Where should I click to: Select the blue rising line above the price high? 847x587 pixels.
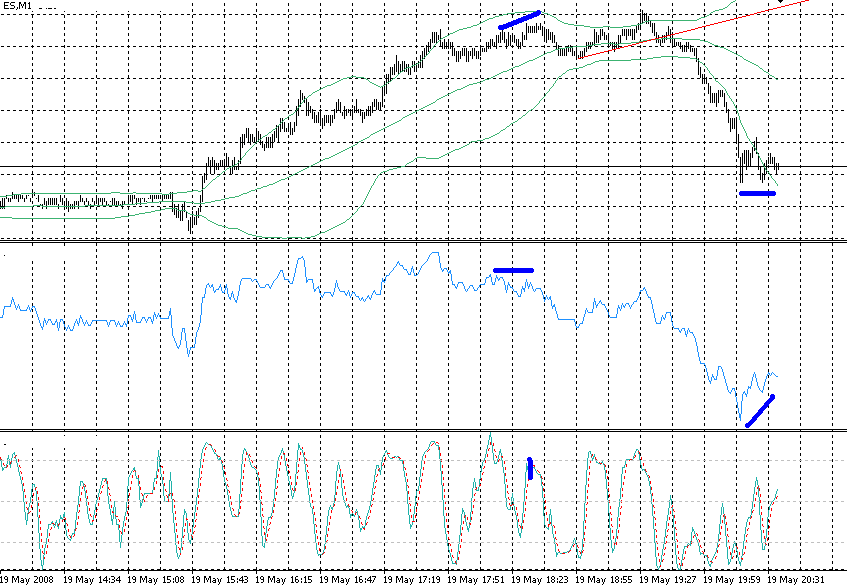519,20
